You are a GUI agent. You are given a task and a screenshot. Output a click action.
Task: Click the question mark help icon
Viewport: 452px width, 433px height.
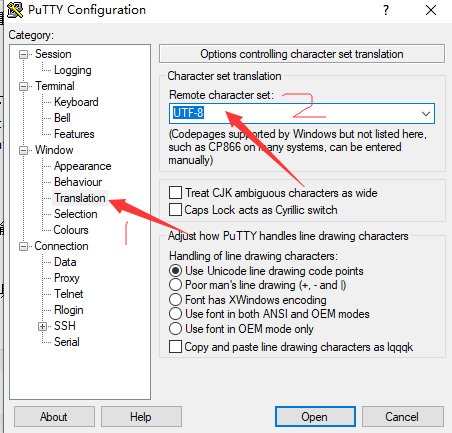pos(386,10)
